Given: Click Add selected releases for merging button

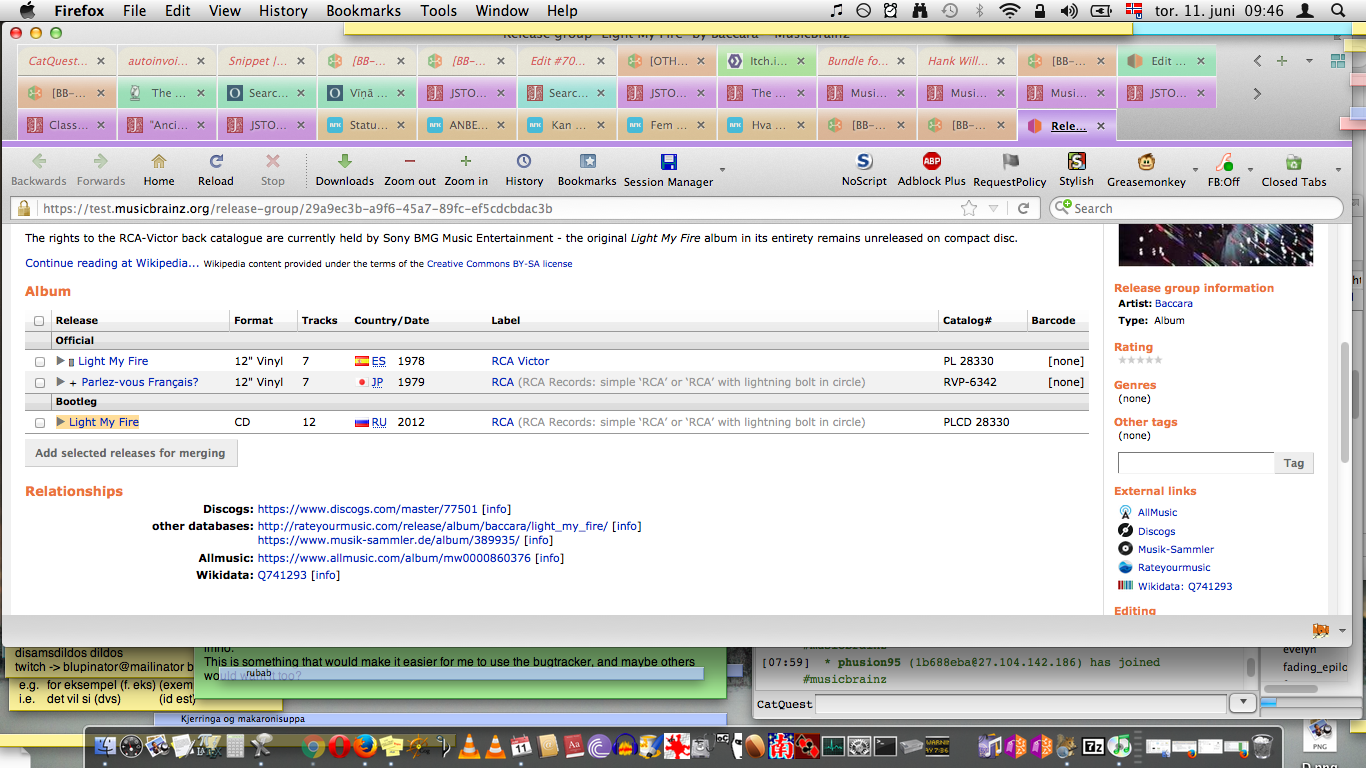Looking at the screenshot, I should [131, 453].
